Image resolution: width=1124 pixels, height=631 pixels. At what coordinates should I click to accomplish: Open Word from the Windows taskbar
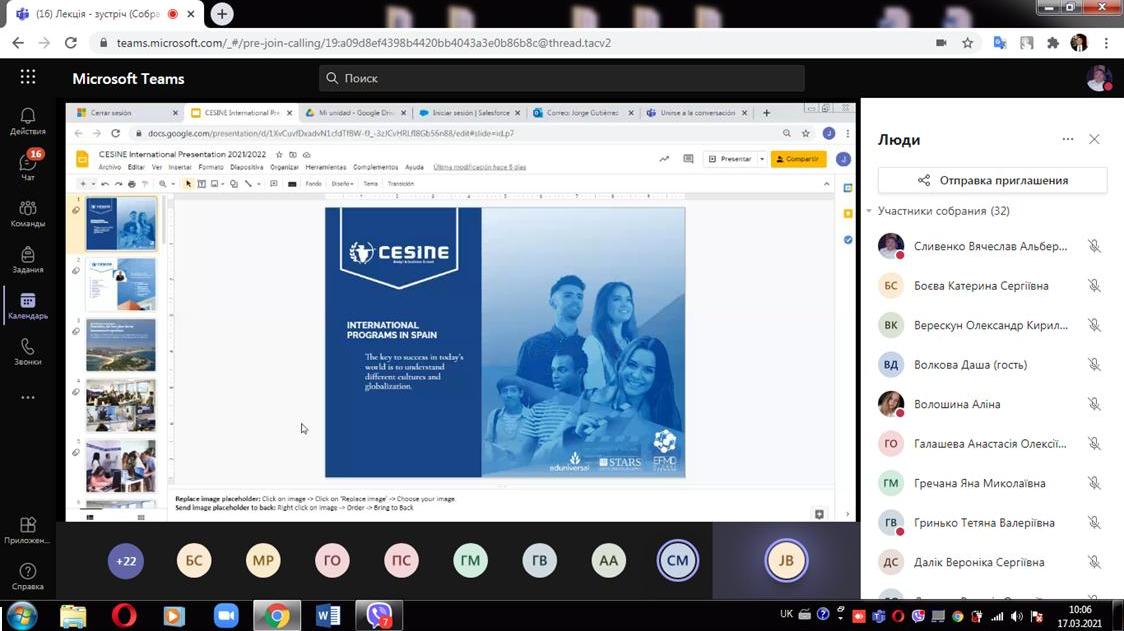coord(328,615)
